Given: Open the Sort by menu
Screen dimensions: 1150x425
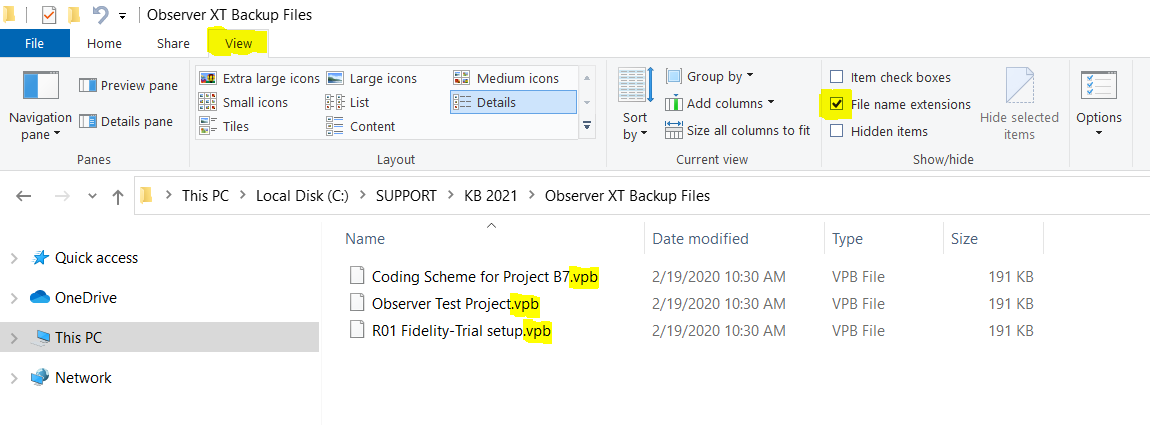Looking at the screenshot, I should coord(635,104).
